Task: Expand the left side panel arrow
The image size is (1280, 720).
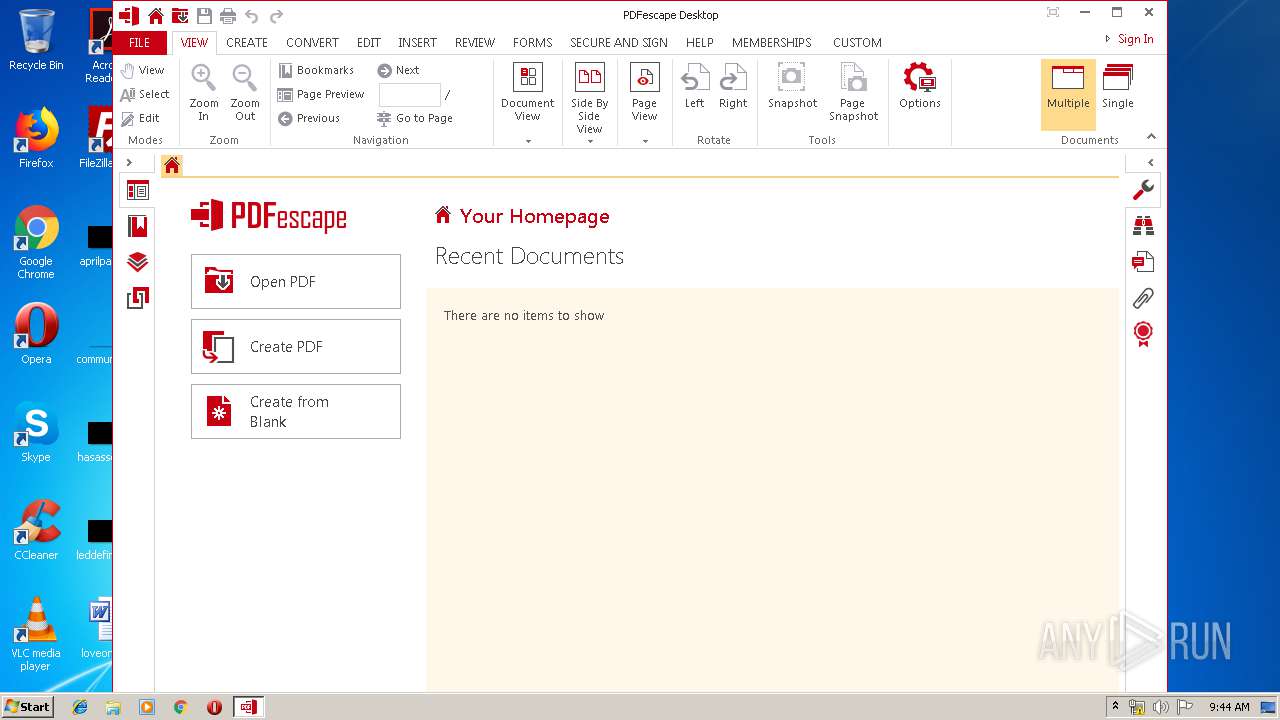Action: tap(129, 162)
